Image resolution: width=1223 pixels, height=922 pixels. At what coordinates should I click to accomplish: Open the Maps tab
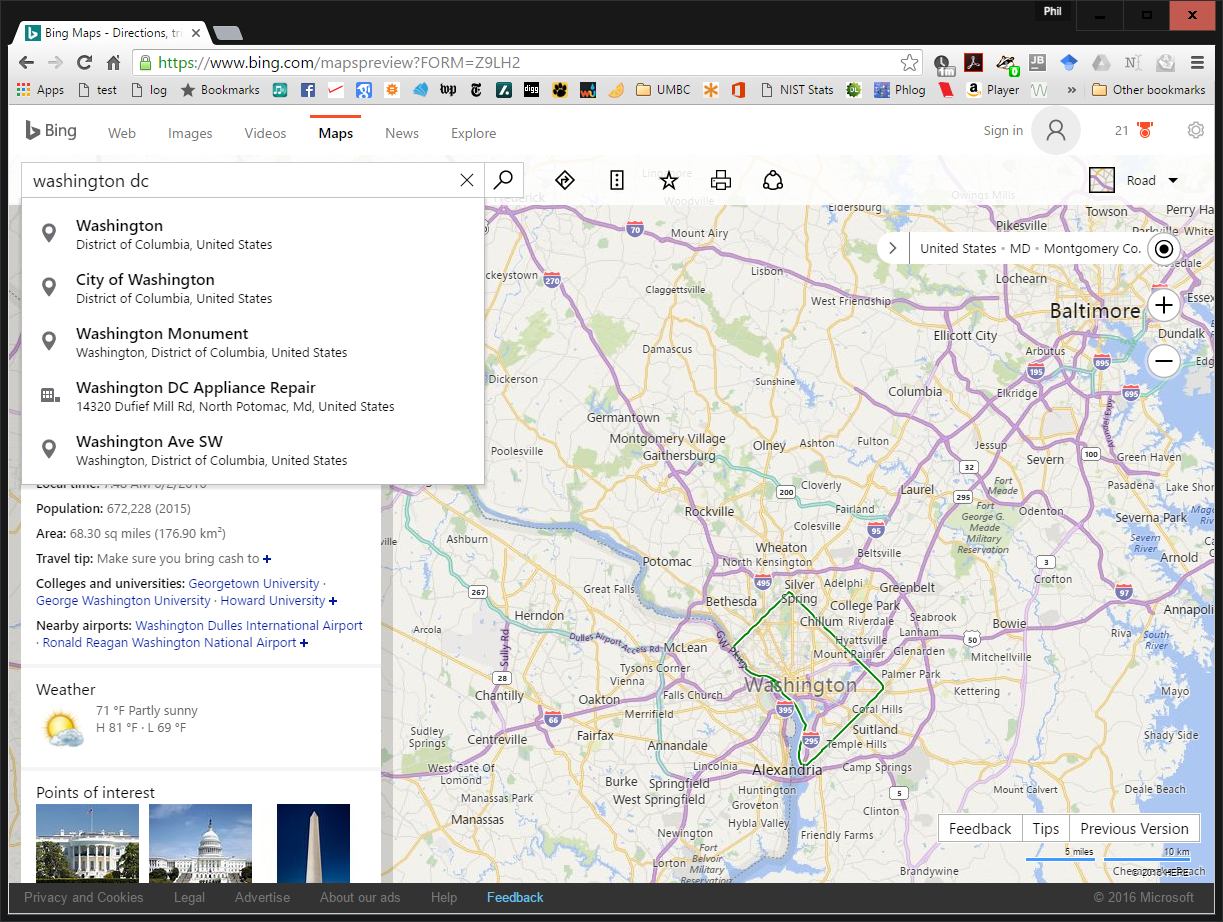point(336,133)
